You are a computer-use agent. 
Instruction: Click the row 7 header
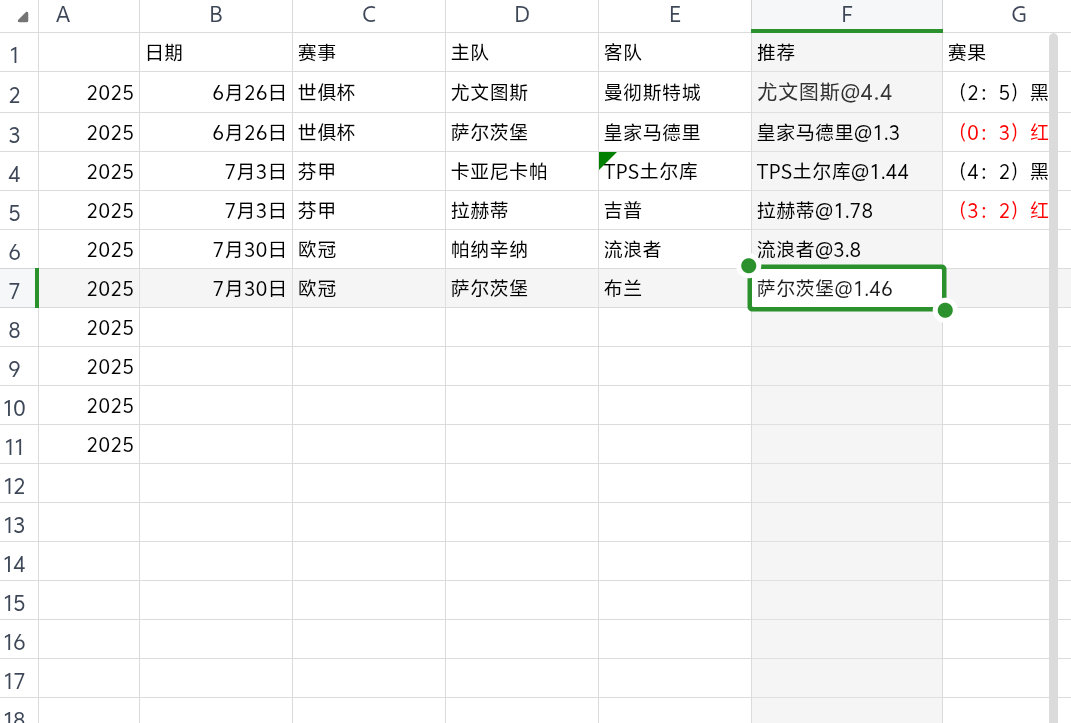pos(16,288)
